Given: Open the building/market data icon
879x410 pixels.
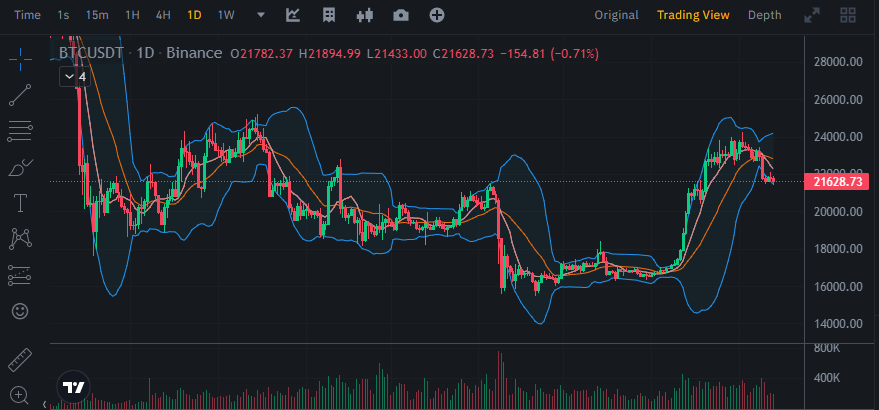Looking at the screenshot, I should [x=329, y=15].
